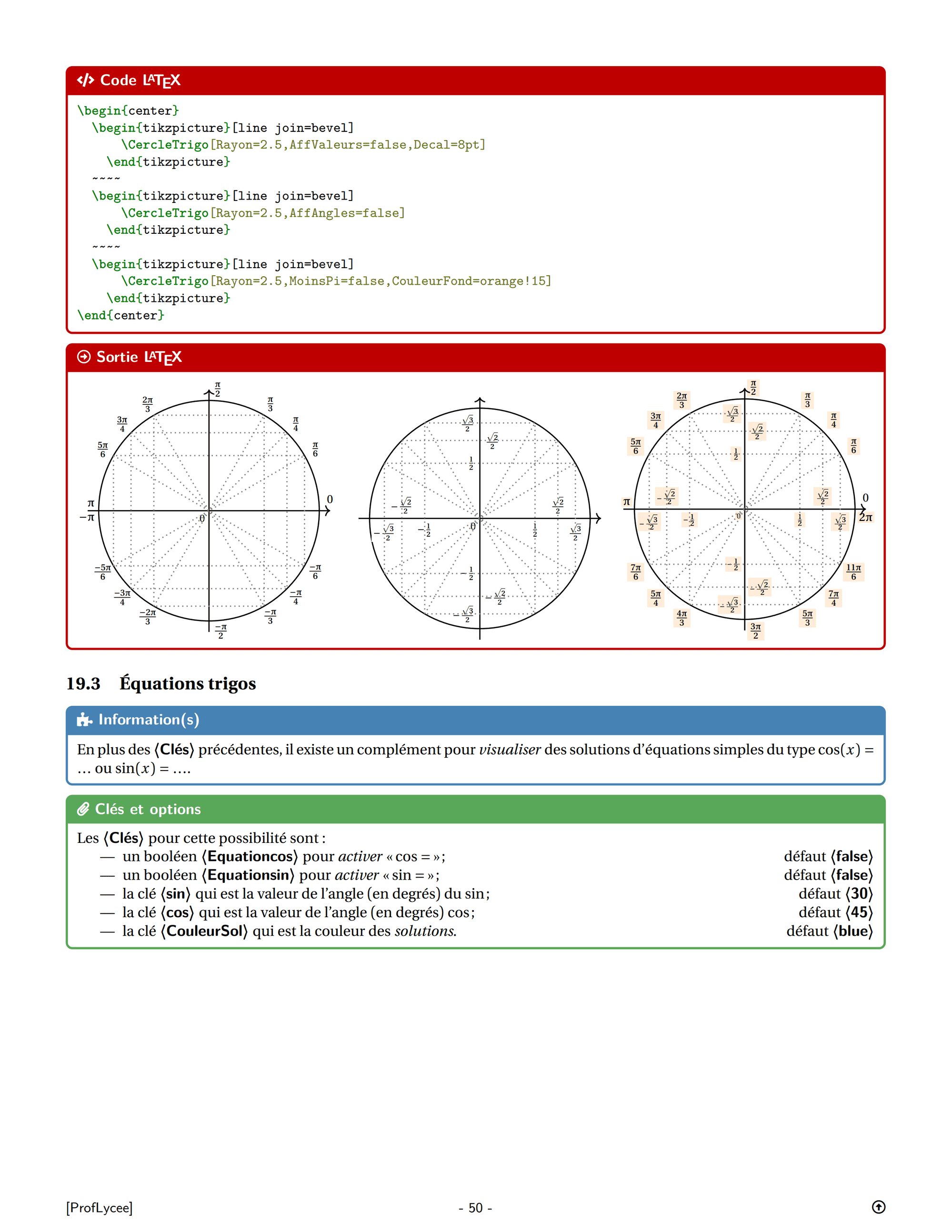Click the back-to-top arrow icon in footer
Image resolution: width=952 pixels, height=1232 pixels.
pyautogui.click(x=878, y=1207)
